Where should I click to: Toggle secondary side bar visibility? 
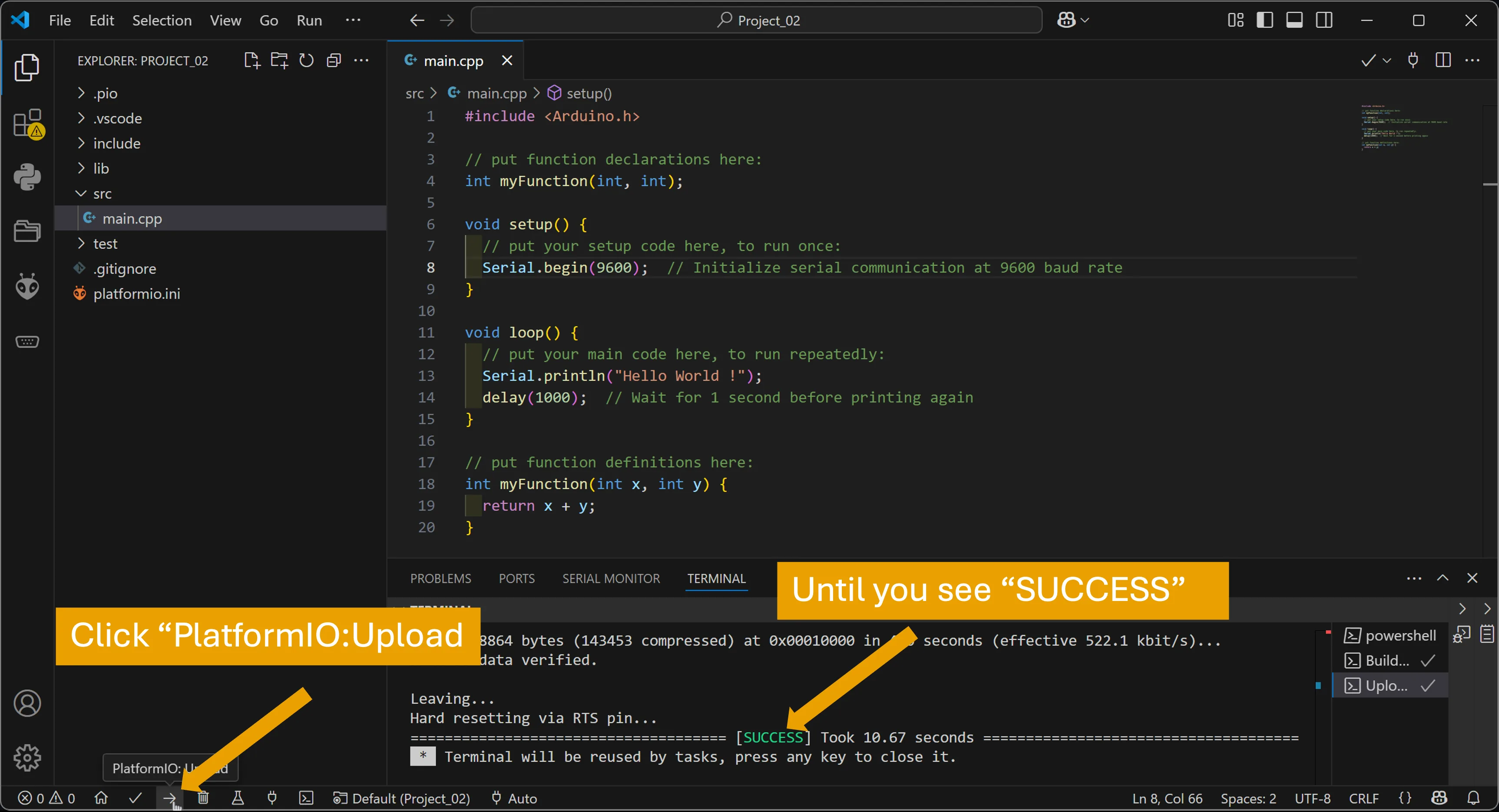point(1324,20)
